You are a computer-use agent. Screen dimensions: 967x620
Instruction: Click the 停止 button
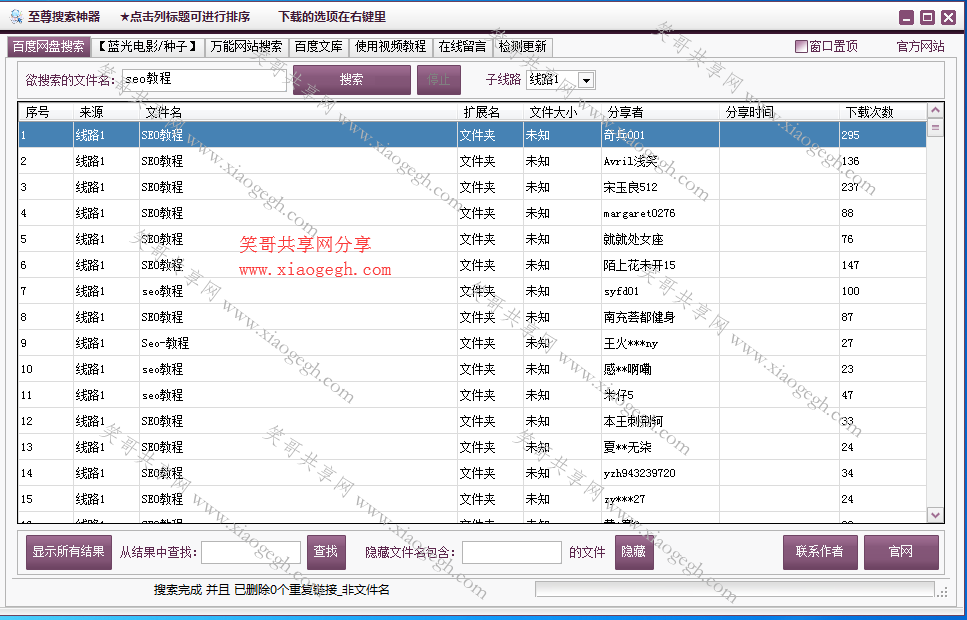click(438, 80)
